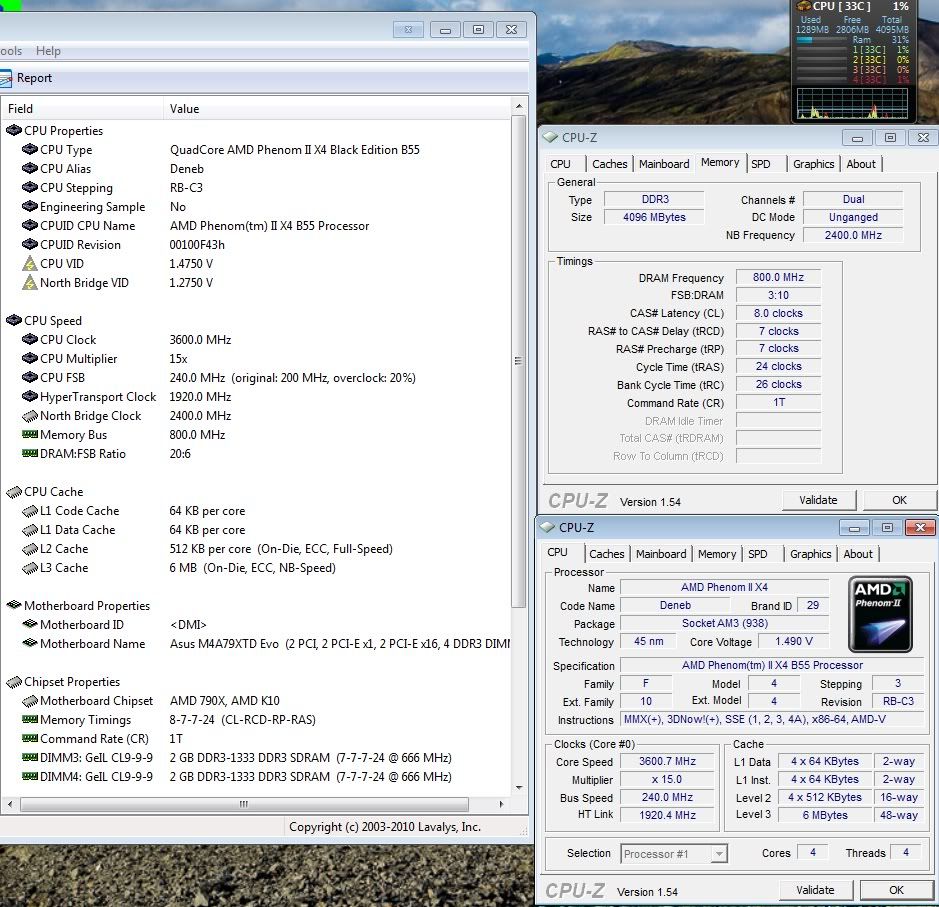Click the Memory Timings RAM icon

(x=29, y=720)
